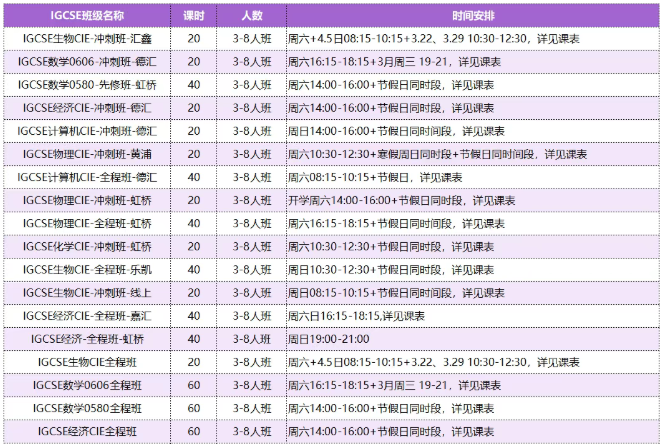Select the IGCSE经济-全程班-虹桥 class name
Viewport: 664px width, 448px height.
(x=87, y=339)
